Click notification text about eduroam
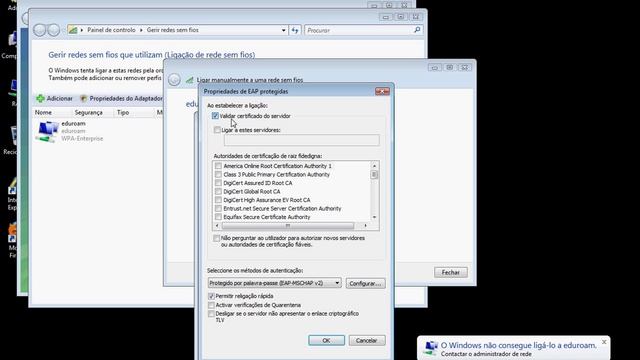Viewport: 640px width, 360px height. pyautogui.click(x=518, y=345)
